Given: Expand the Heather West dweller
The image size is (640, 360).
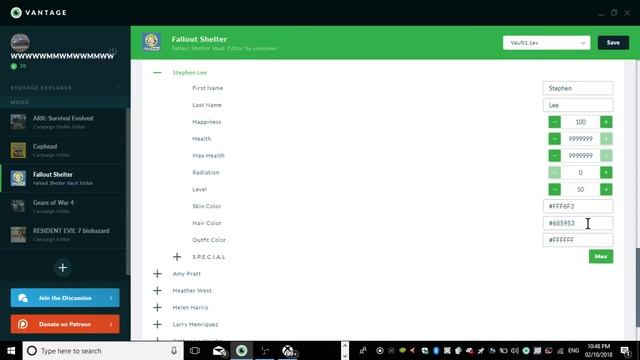Looking at the screenshot, I should (158, 291).
